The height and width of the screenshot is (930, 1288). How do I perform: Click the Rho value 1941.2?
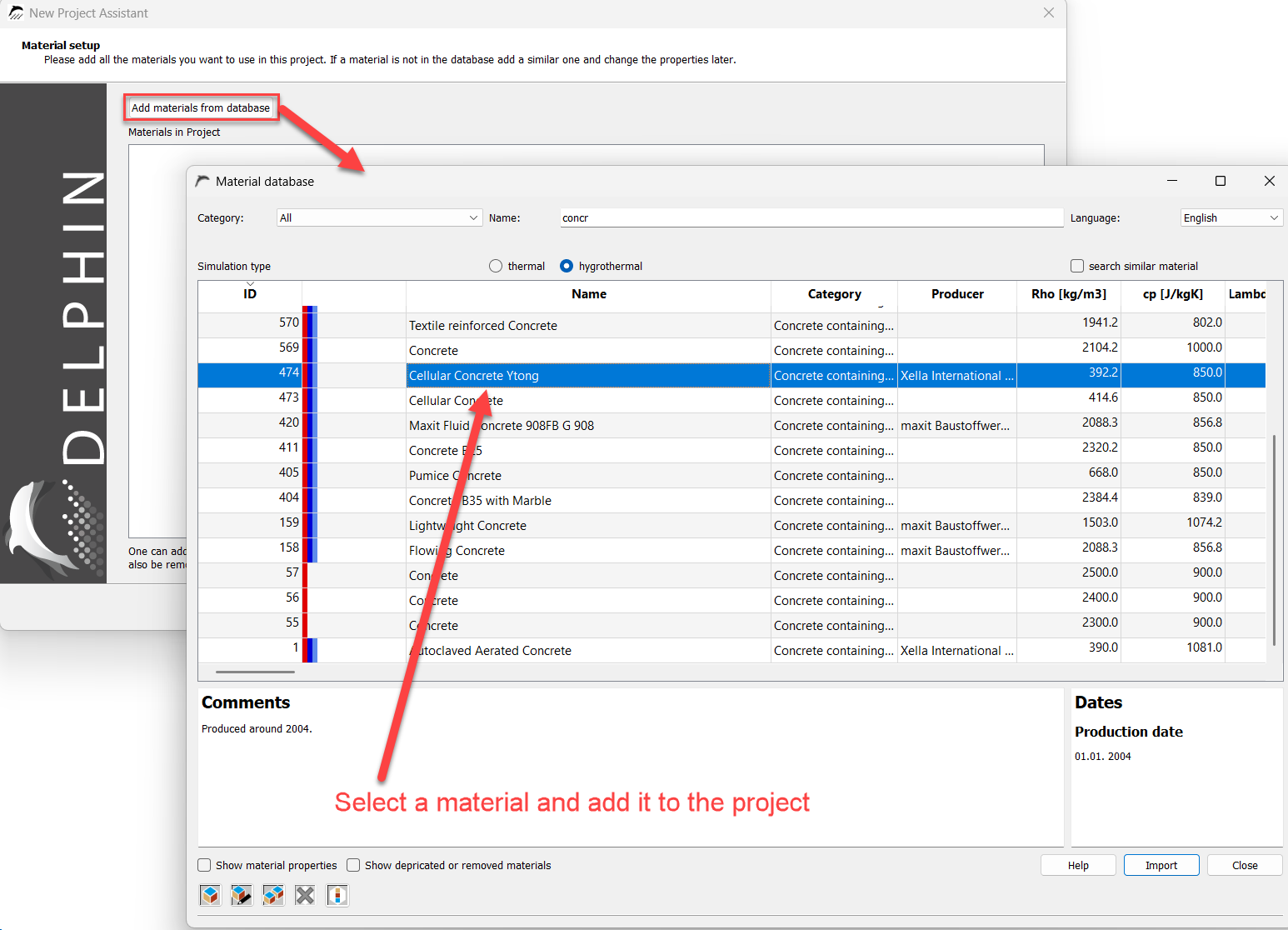(x=1100, y=322)
